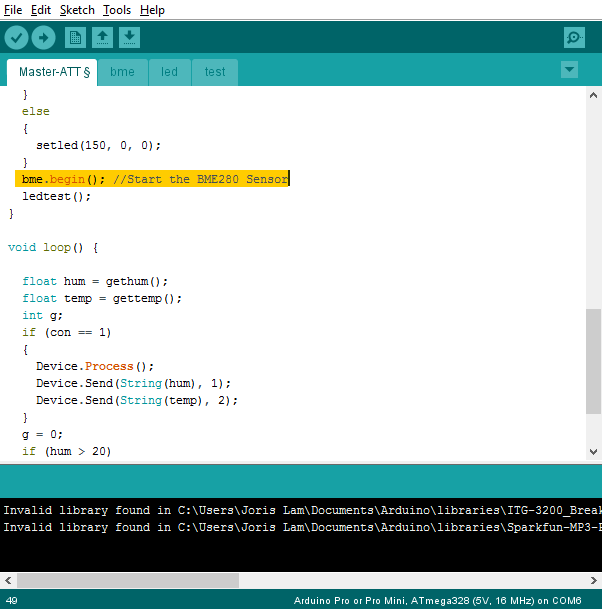Click the setled(150, 0, 0); line
602x609 pixels.
98,146
